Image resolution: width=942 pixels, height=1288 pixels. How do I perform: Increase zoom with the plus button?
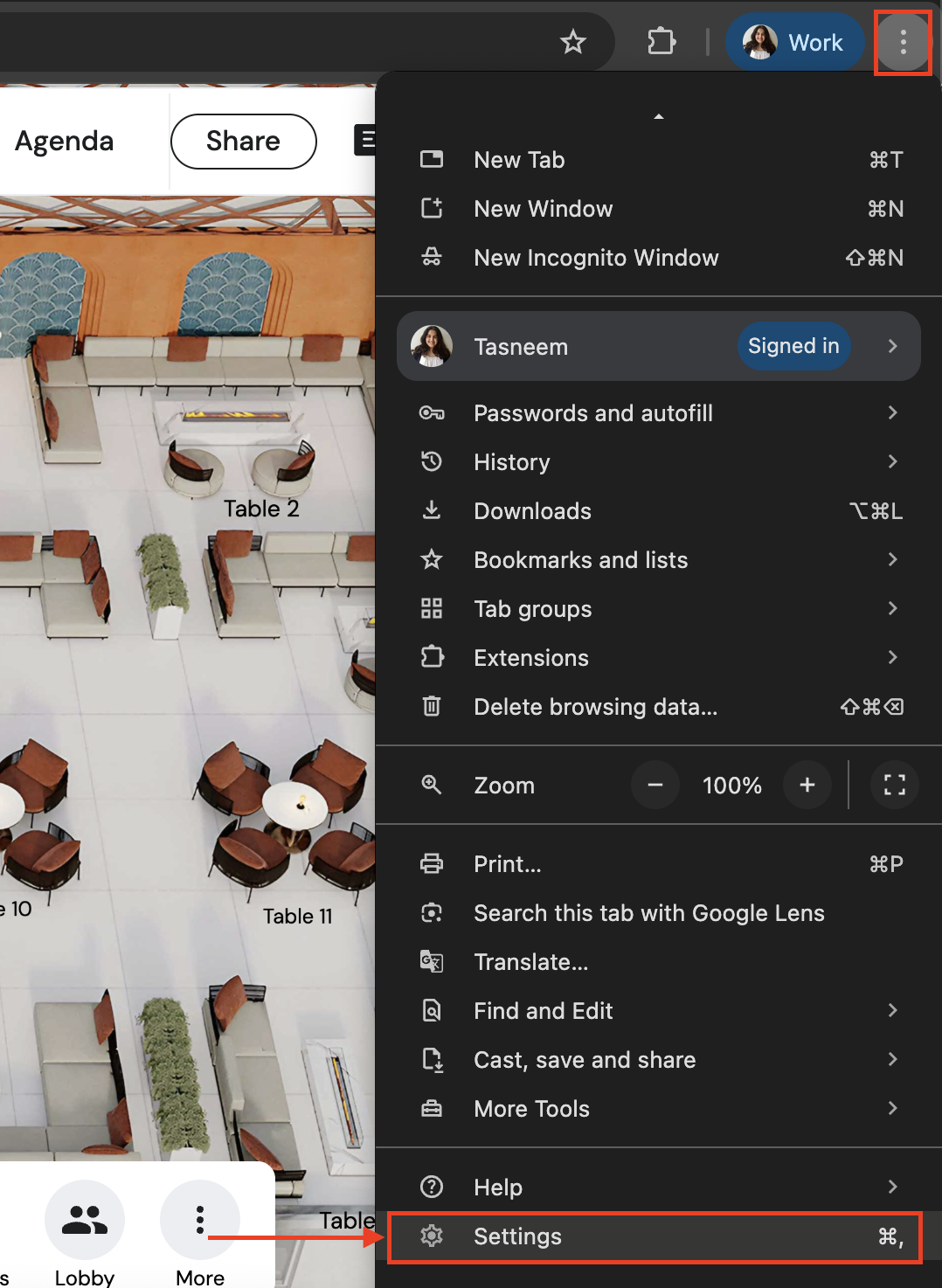[x=807, y=785]
